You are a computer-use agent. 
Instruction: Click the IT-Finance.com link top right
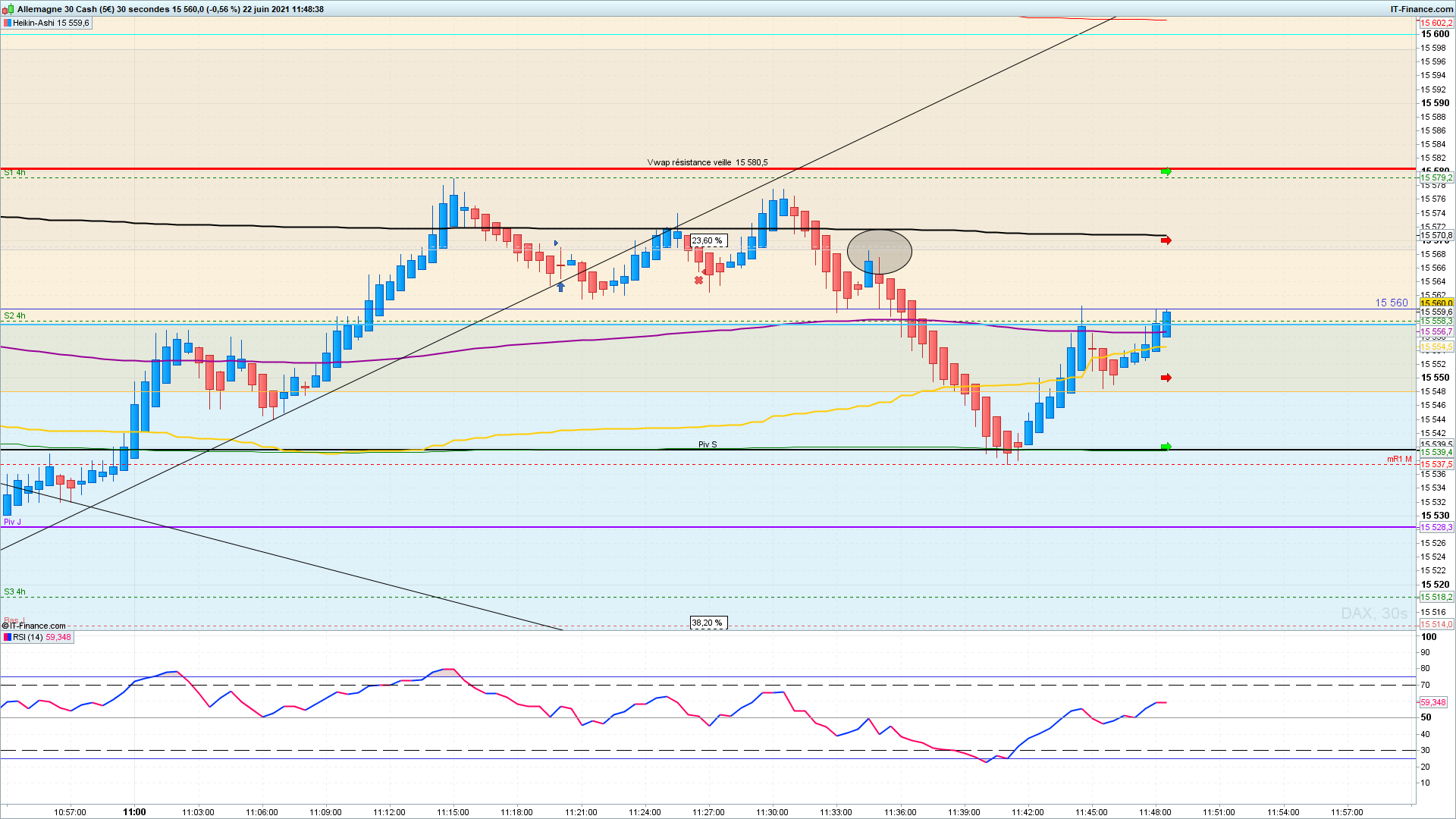[1421, 9]
